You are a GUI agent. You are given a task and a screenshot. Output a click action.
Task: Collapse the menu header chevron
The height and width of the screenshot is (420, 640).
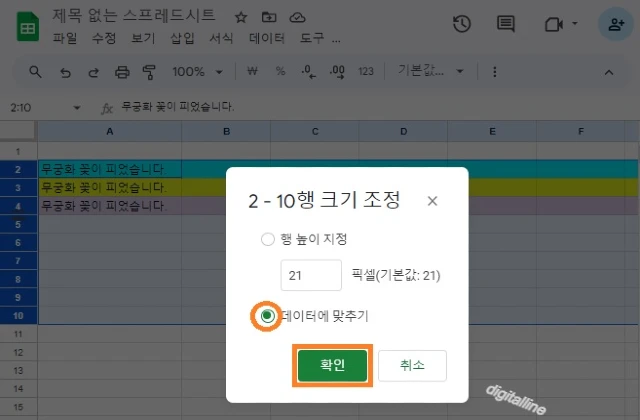[x=609, y=73]
